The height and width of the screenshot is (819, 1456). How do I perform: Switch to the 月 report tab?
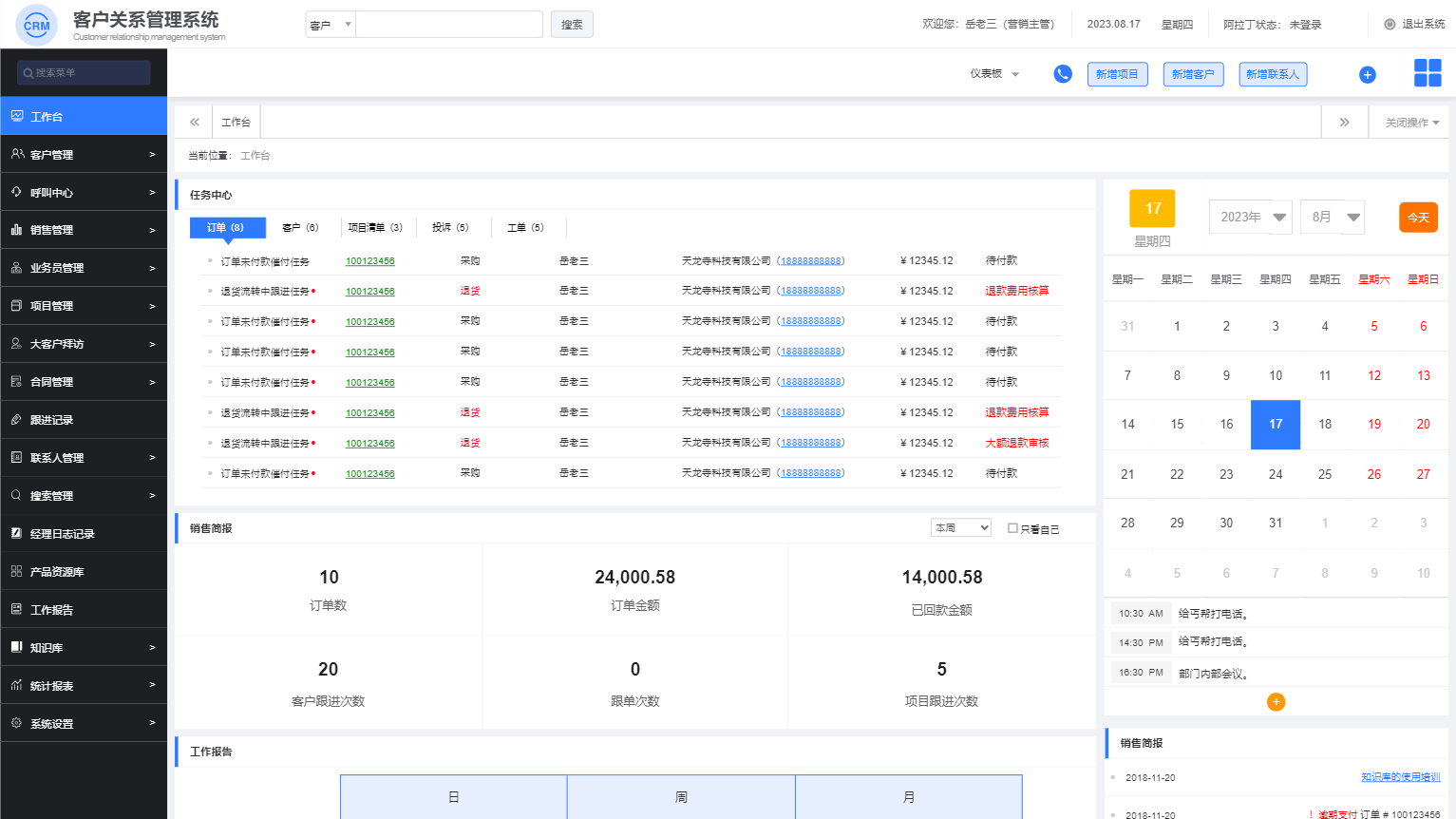pyautogui.click(x=909, y=797)
